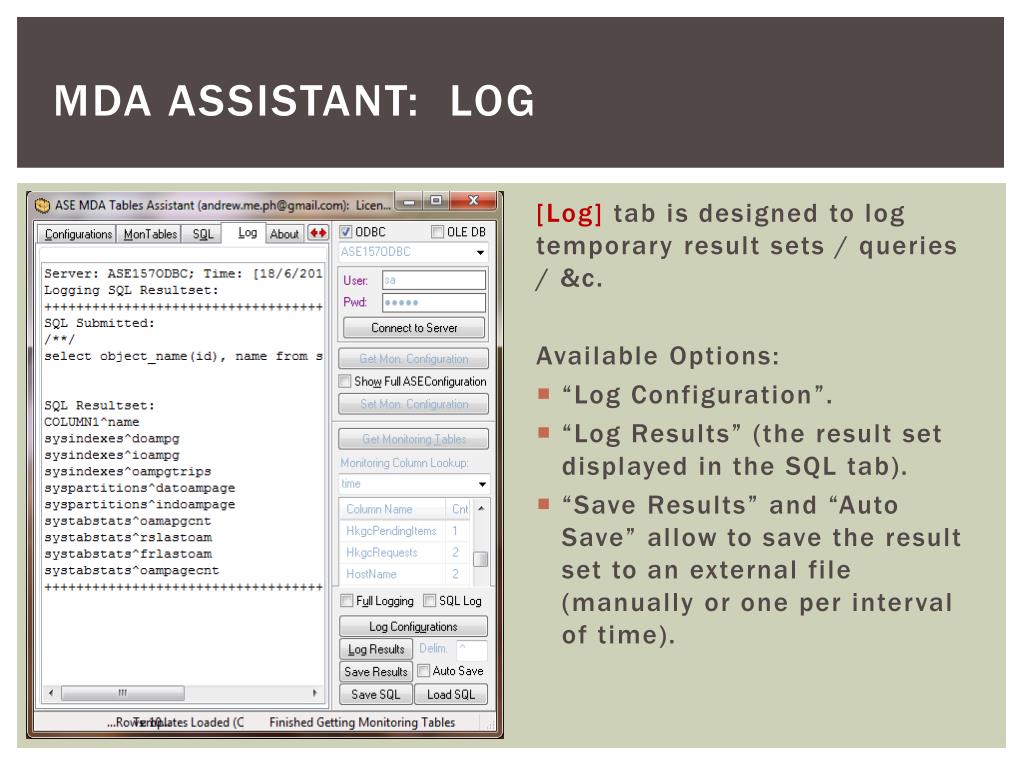This screenshot has width=1024, height=768.
Task: Click the log scrollbar left arrow
Action: (51, 693)
